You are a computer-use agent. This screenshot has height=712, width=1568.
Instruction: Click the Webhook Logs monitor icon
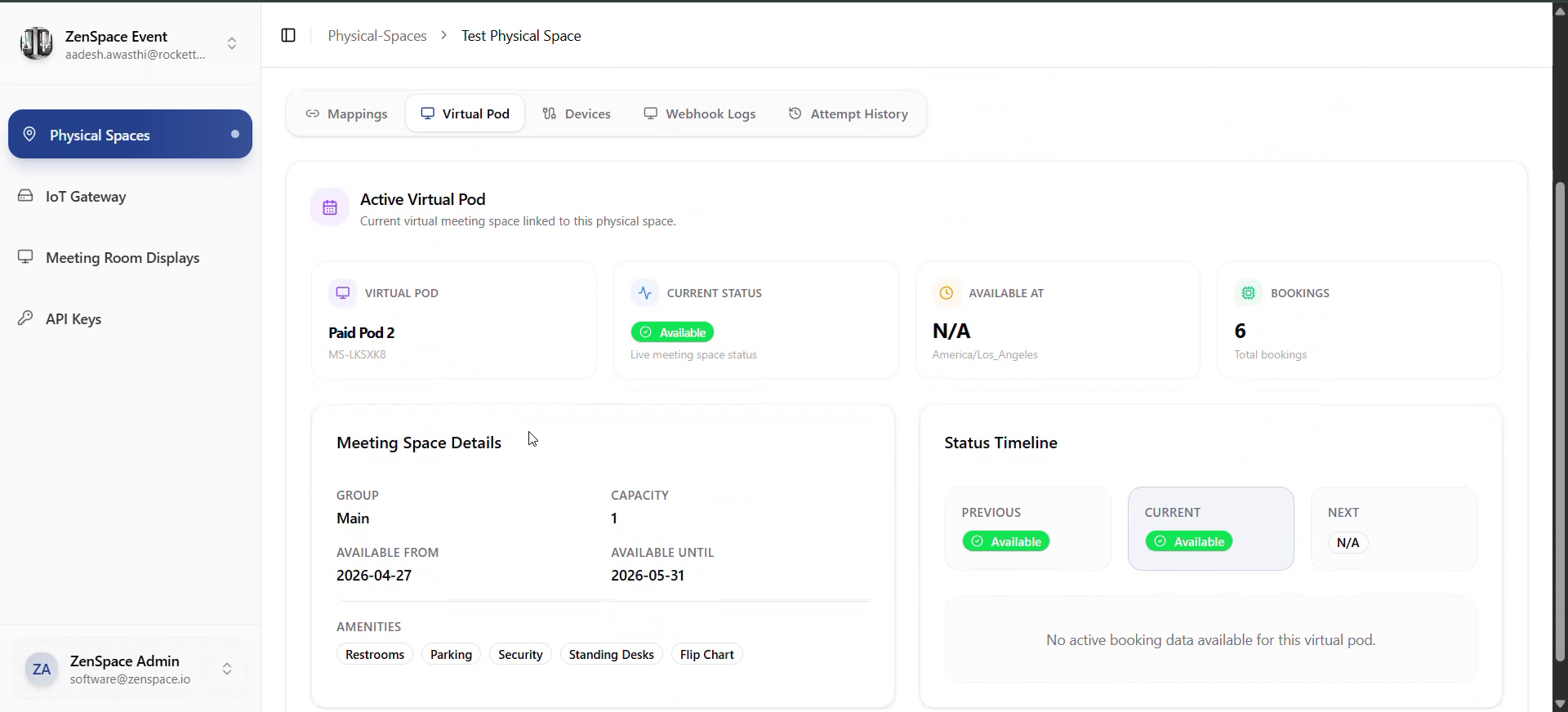point(650,113)
